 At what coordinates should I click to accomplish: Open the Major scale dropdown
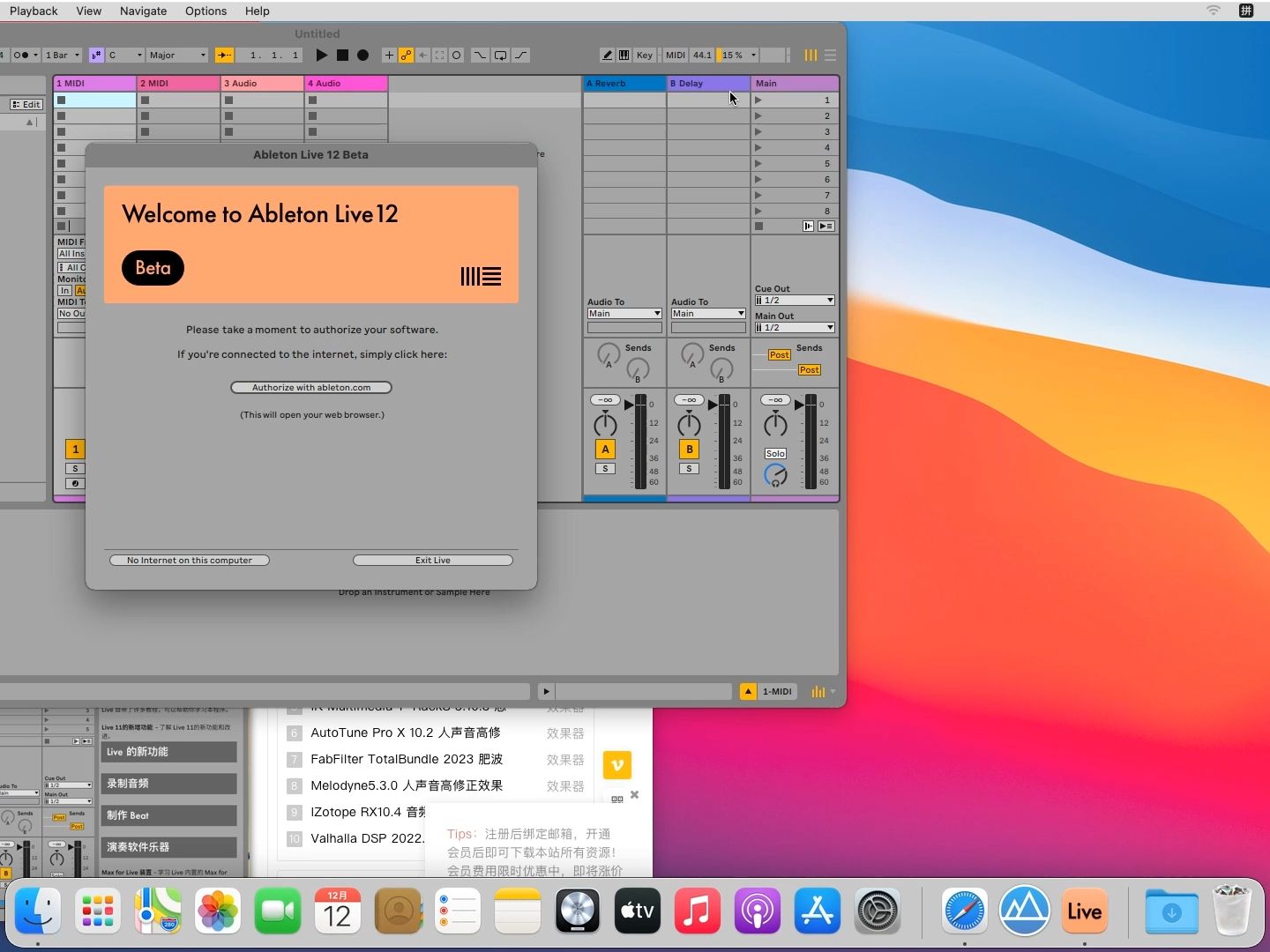pos(177,55)
